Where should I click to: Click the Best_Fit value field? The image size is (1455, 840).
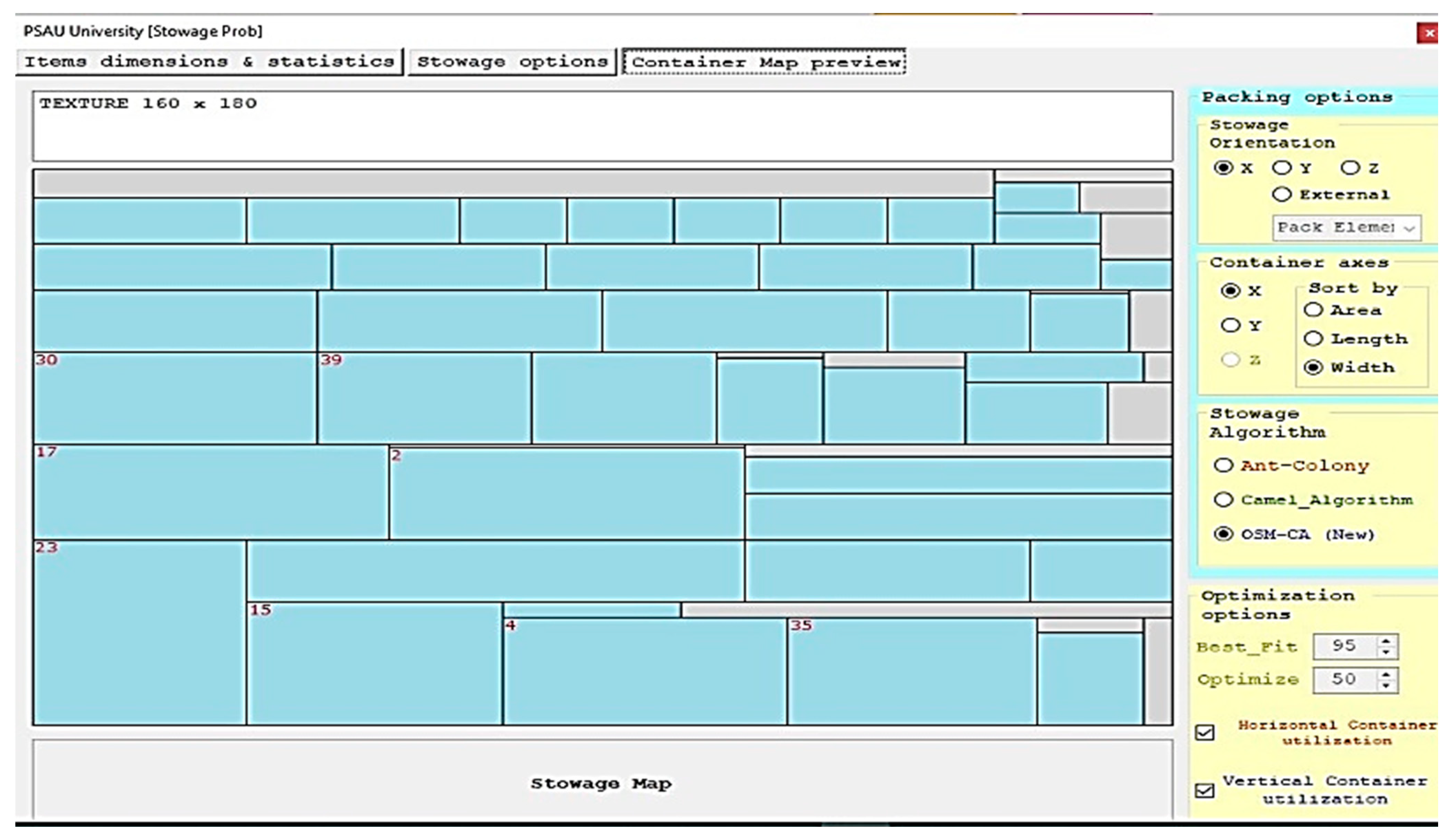[1345, 646]
